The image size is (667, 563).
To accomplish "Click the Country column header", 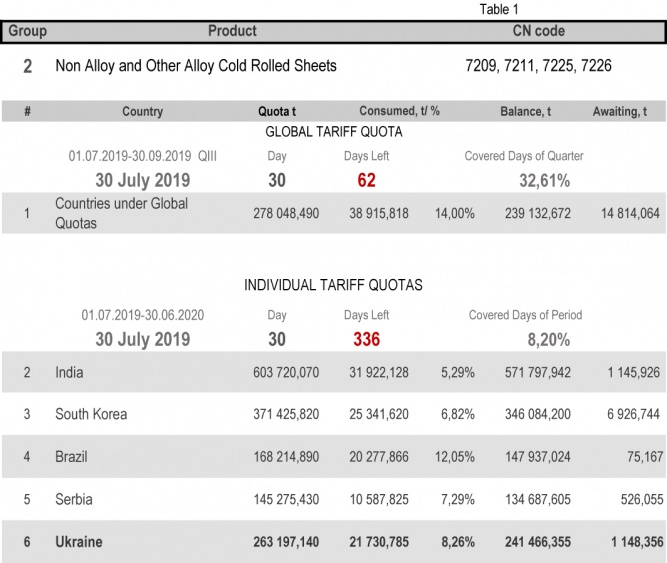I will pyautogui.click(x=142, y=111).
